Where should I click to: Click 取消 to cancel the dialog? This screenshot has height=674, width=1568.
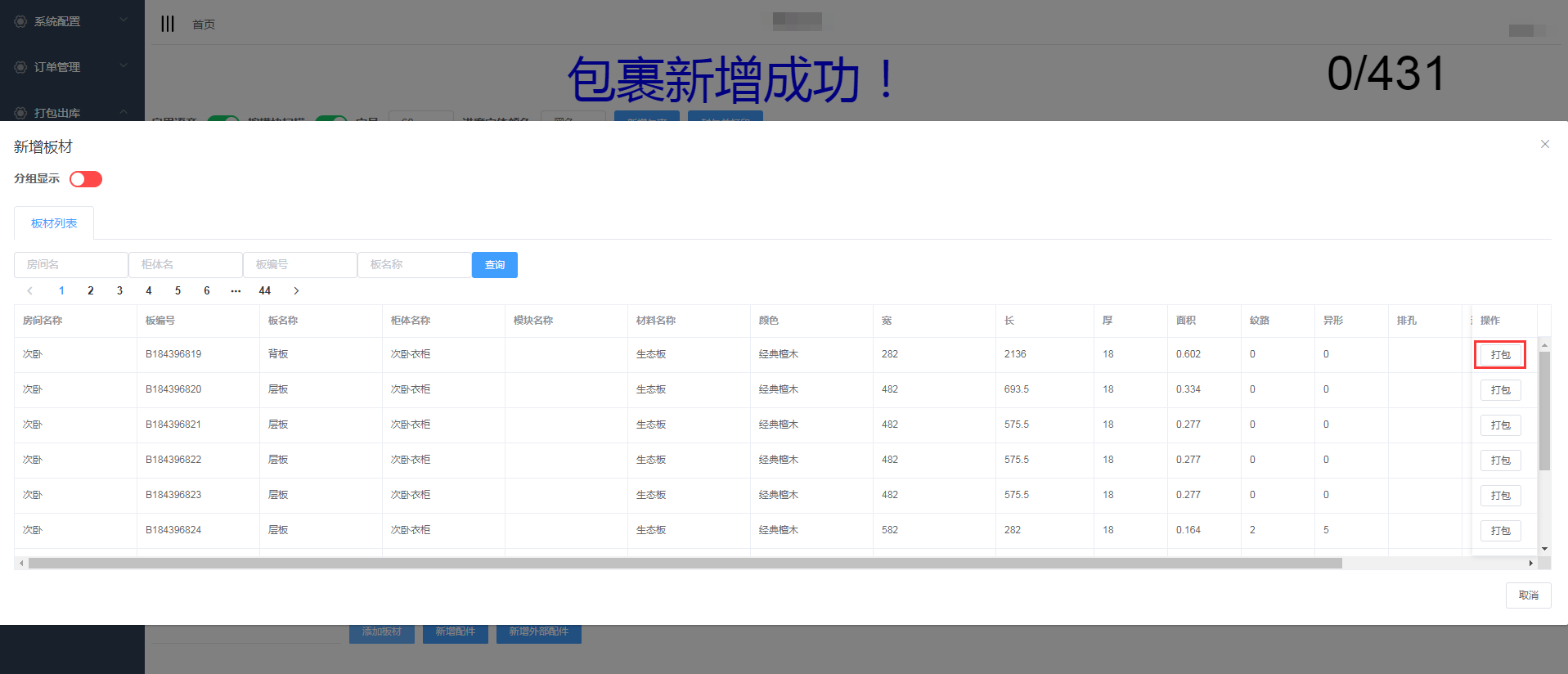point(1527,595)
